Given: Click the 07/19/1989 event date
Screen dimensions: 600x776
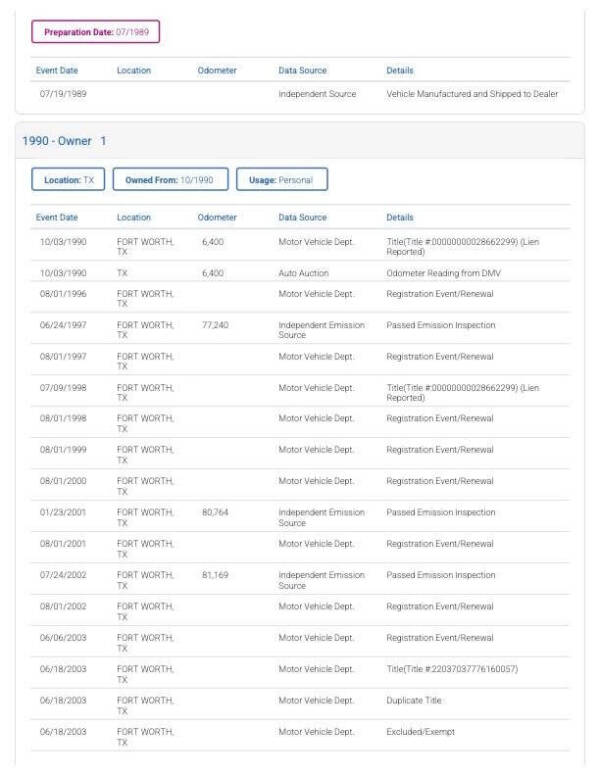Looking at the screenshot, I should (61, 94).
